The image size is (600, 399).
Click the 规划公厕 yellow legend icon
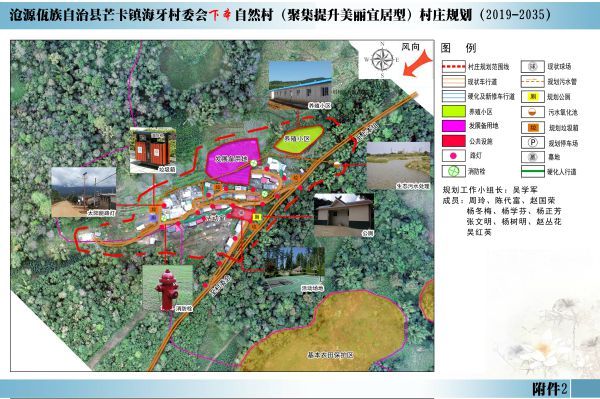click(x=533, y=97)
